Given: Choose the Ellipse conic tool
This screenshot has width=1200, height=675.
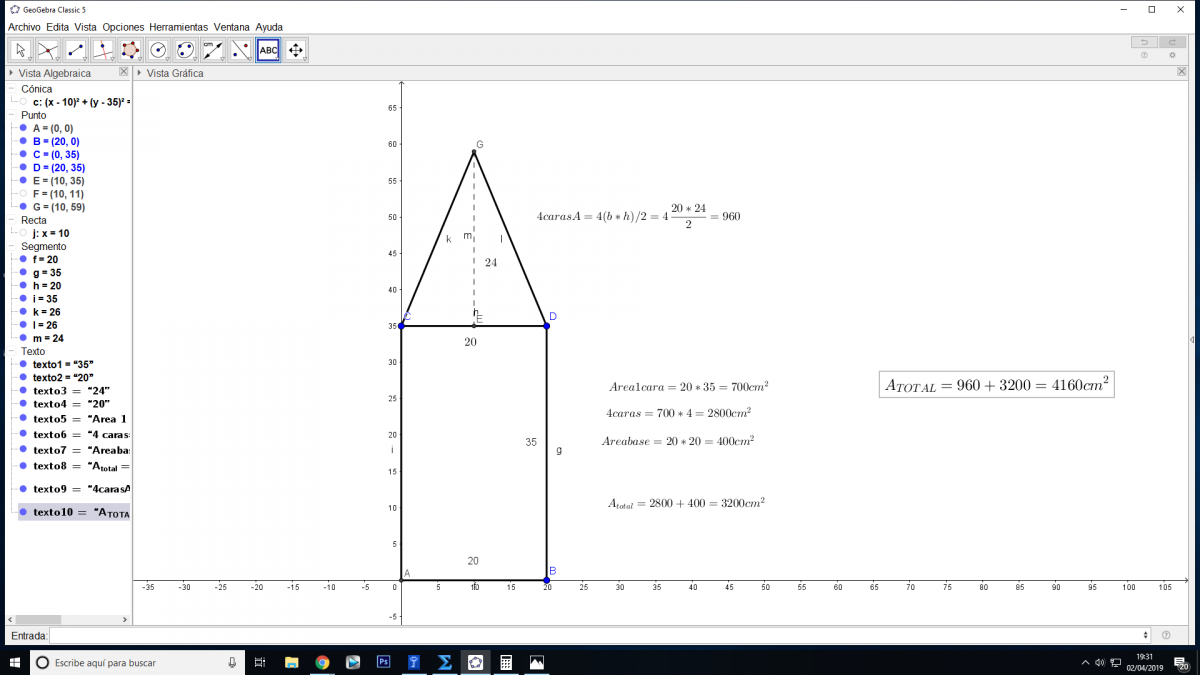Looking at the screenshot, I should [185, 50].
